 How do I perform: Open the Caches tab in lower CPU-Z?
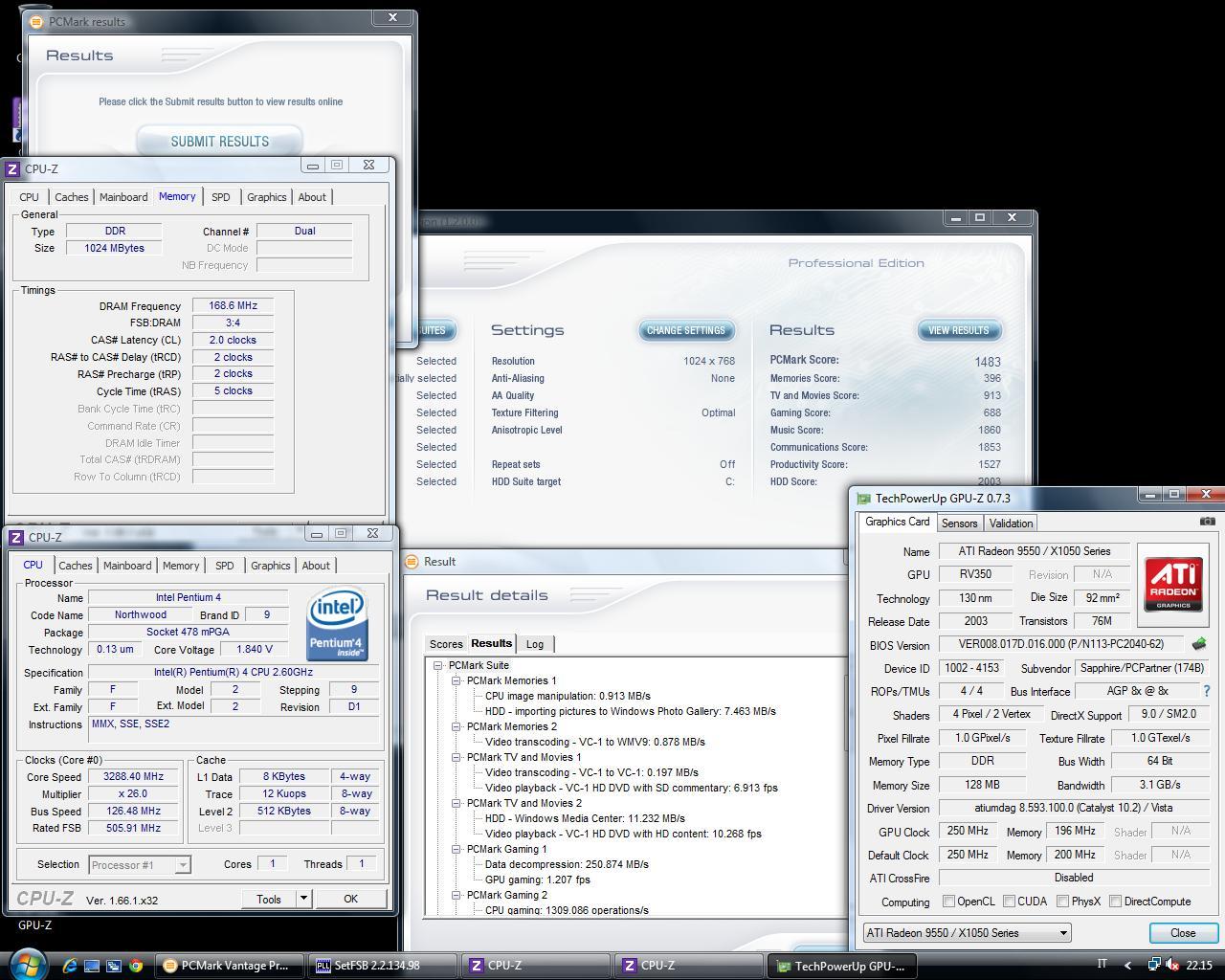coord(76,566)
